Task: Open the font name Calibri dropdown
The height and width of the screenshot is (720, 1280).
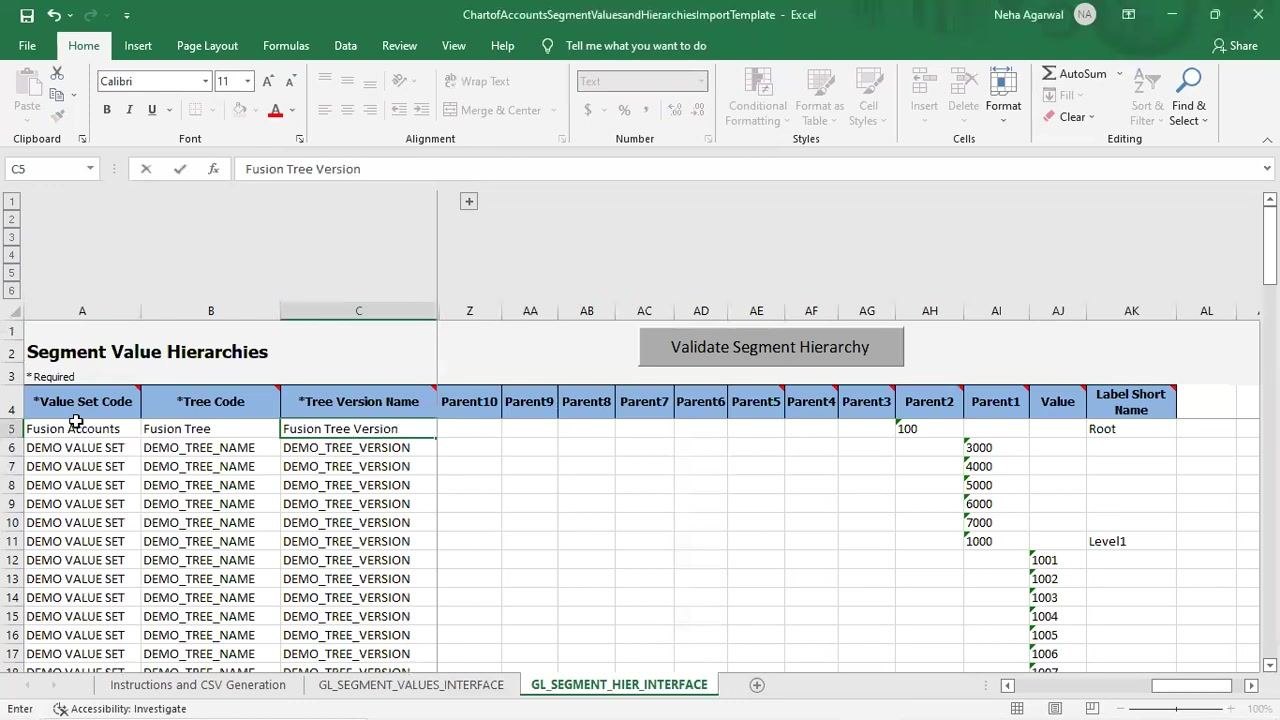Action: click(x=205, y=81)
